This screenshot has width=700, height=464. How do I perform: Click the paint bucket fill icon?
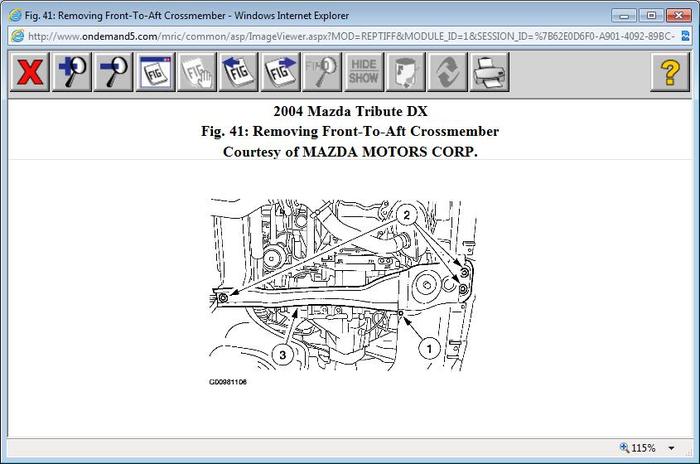(405, 72)
